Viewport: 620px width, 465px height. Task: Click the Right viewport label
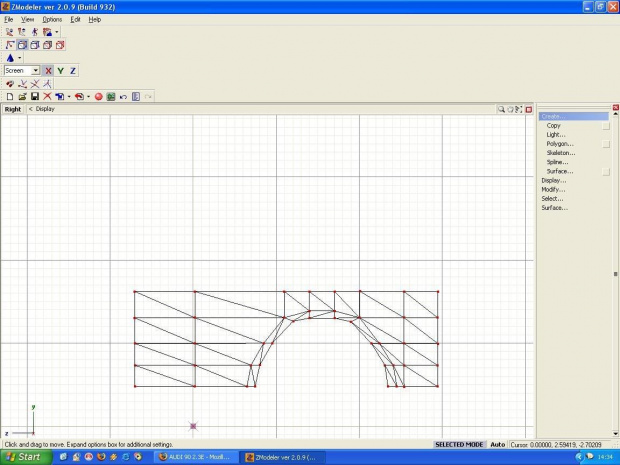click(x=13, y=109)
